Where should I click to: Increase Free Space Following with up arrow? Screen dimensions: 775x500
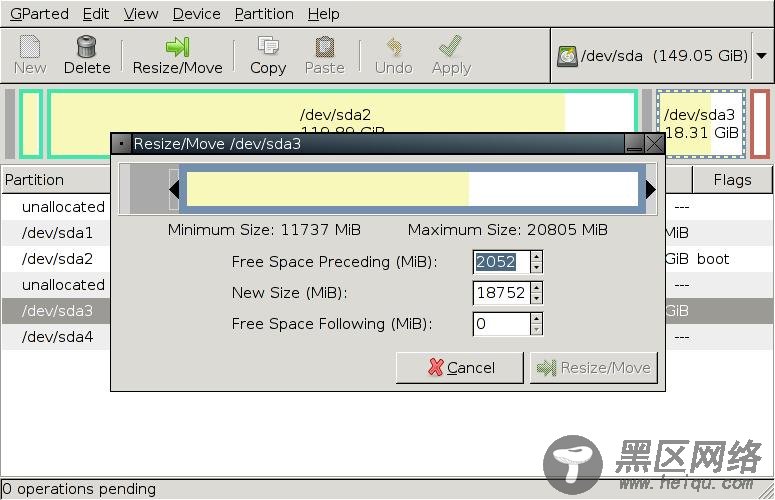click(536, 319)
